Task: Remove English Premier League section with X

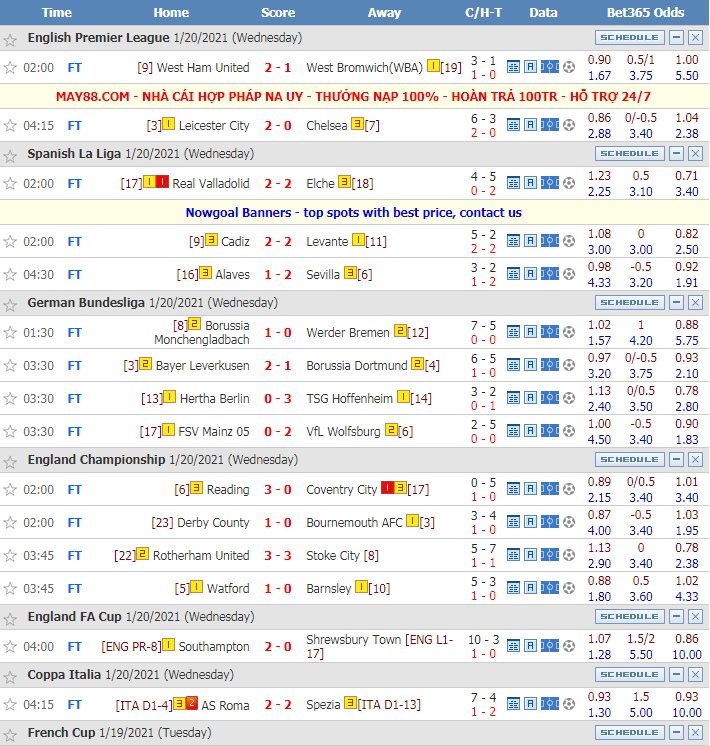Action: tap(695, 38)
